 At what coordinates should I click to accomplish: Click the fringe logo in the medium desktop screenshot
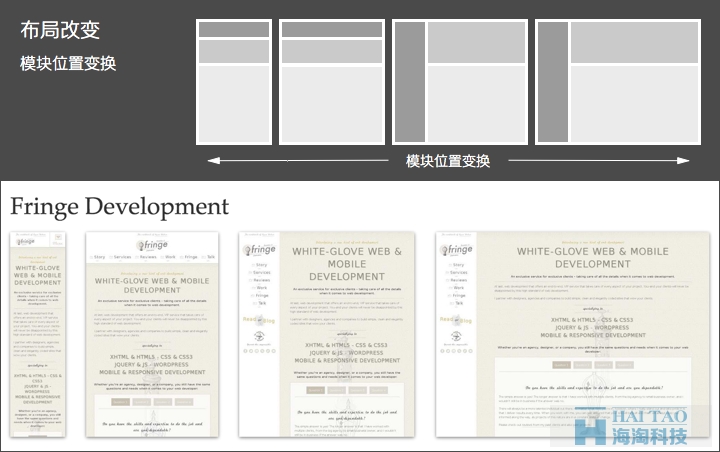click(259, 249)
